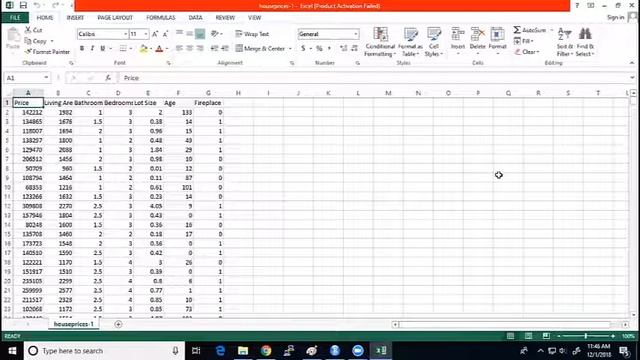The height and width of the screenshot is (360, 640).
Task: Apply the red Font Color A
Action: [159, 49]
